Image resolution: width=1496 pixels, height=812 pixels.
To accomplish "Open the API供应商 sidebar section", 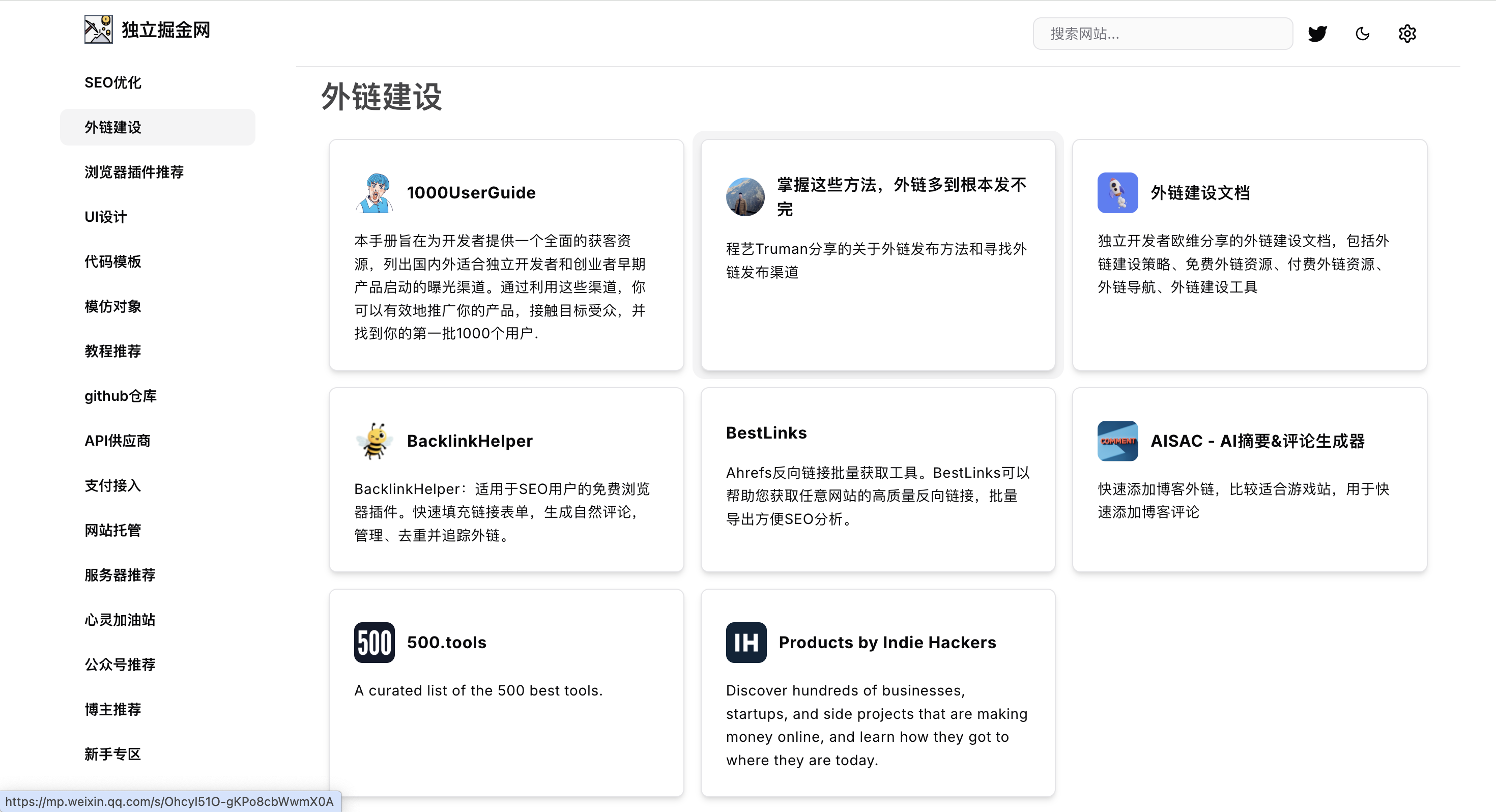I will pos(118,441).
